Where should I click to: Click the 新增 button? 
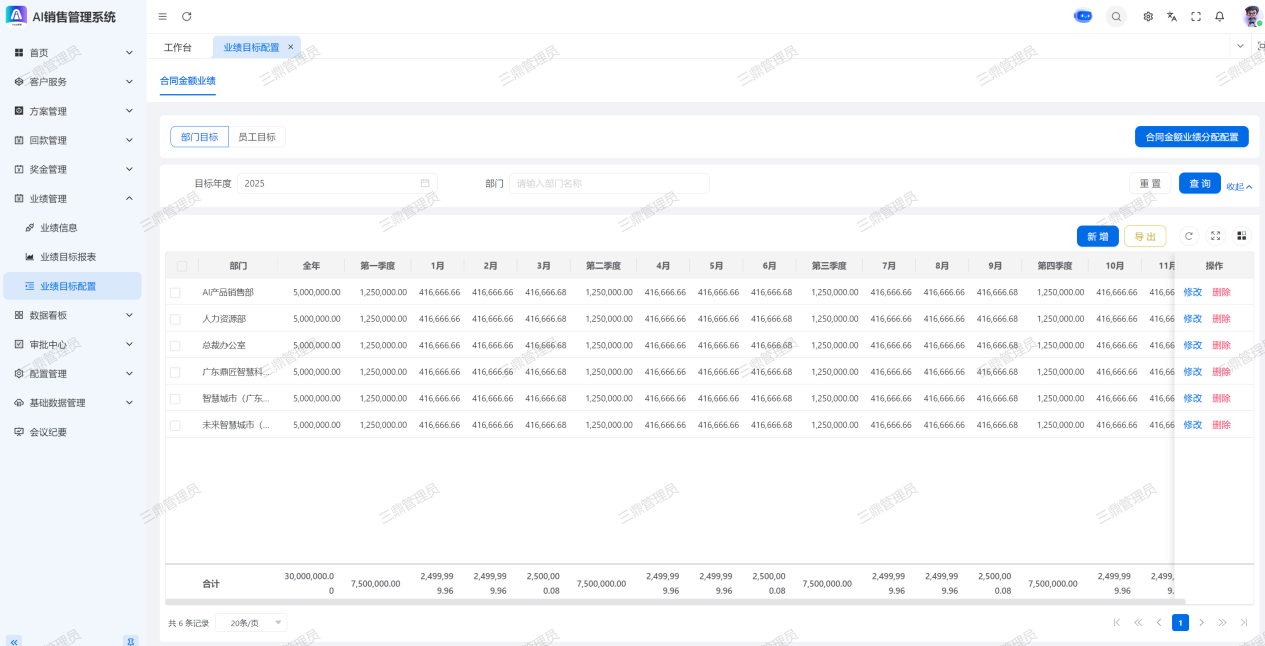click(1097, 236)
